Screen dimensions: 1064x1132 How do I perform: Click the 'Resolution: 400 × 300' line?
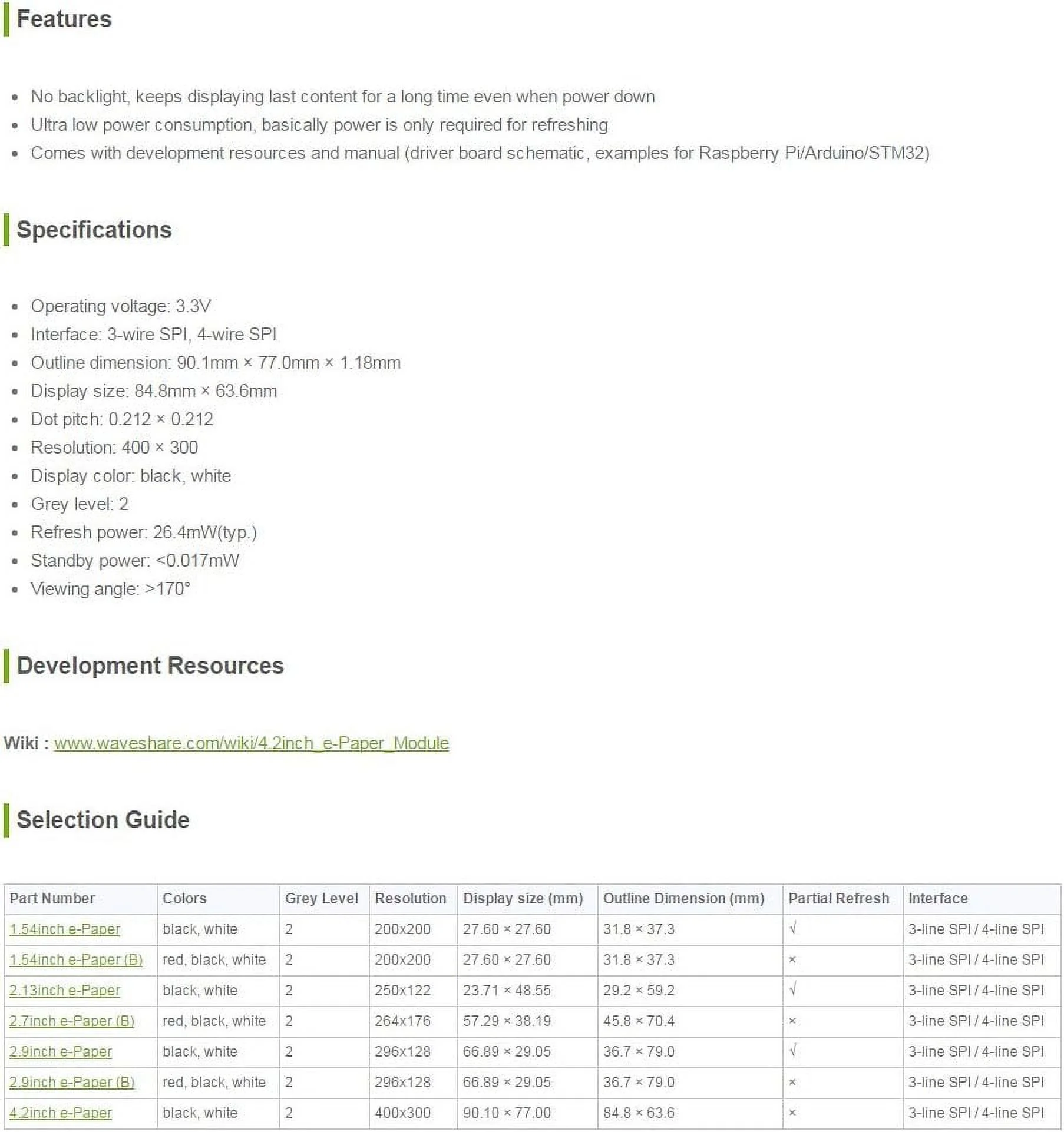(x=114, y=448)
